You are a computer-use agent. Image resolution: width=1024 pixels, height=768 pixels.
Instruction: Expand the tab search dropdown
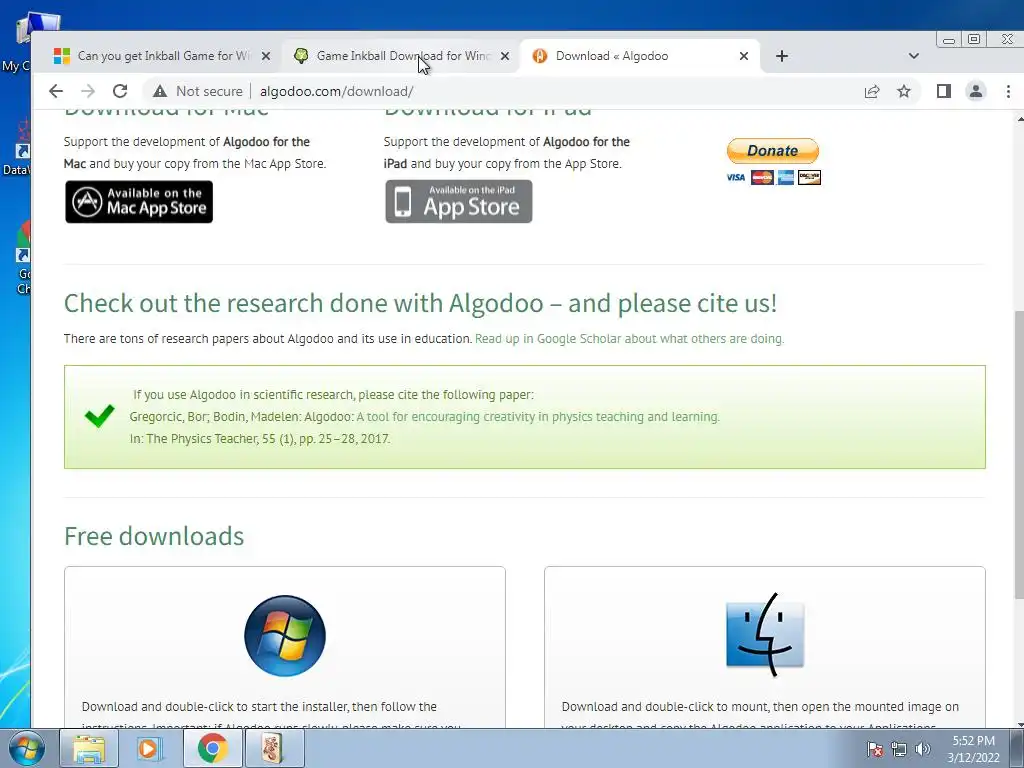pos(914,56)
